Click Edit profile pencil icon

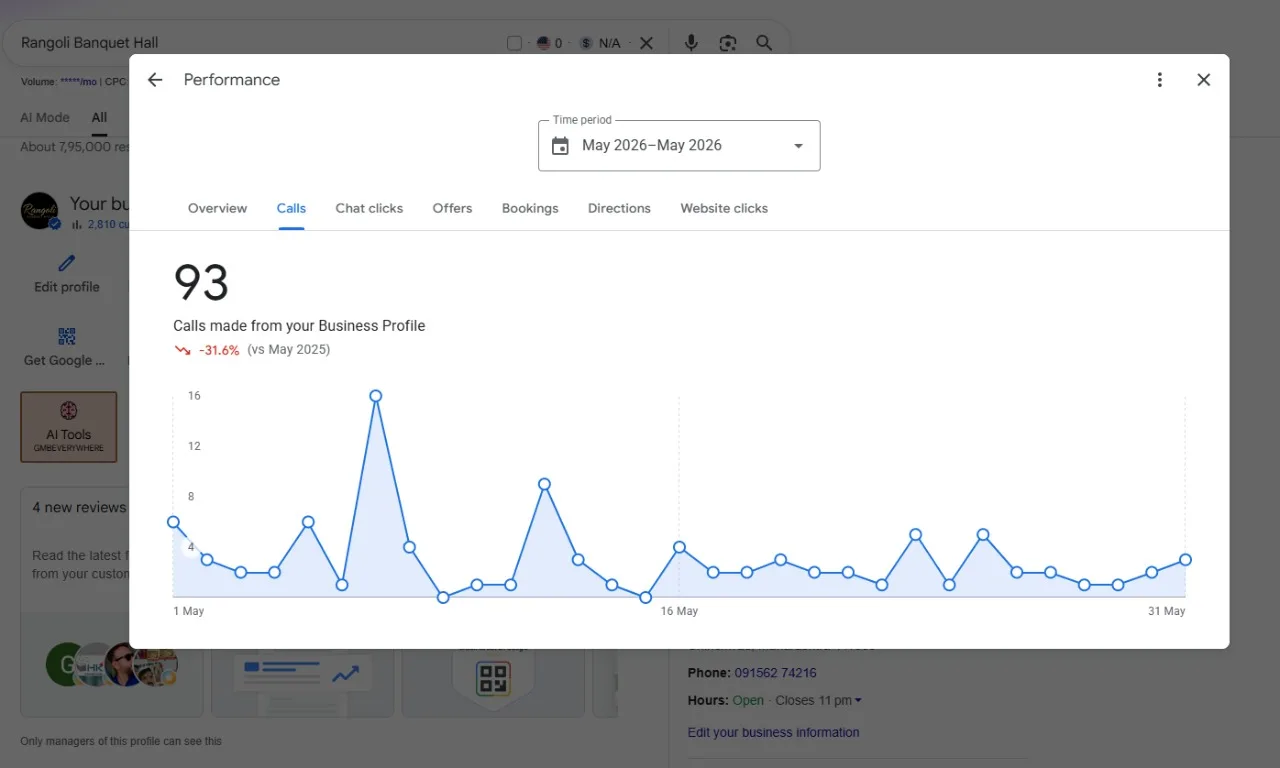pos(67,263)
